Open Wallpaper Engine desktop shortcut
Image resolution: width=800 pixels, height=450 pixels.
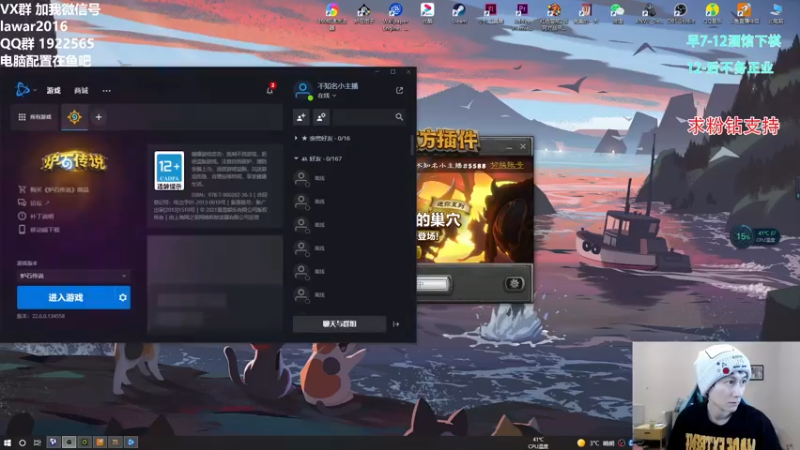(395, 15)
